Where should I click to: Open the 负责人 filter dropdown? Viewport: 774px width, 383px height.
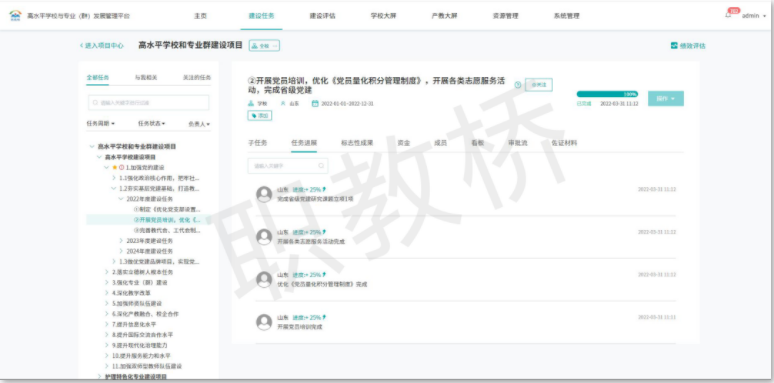click(x=199, y=124)
